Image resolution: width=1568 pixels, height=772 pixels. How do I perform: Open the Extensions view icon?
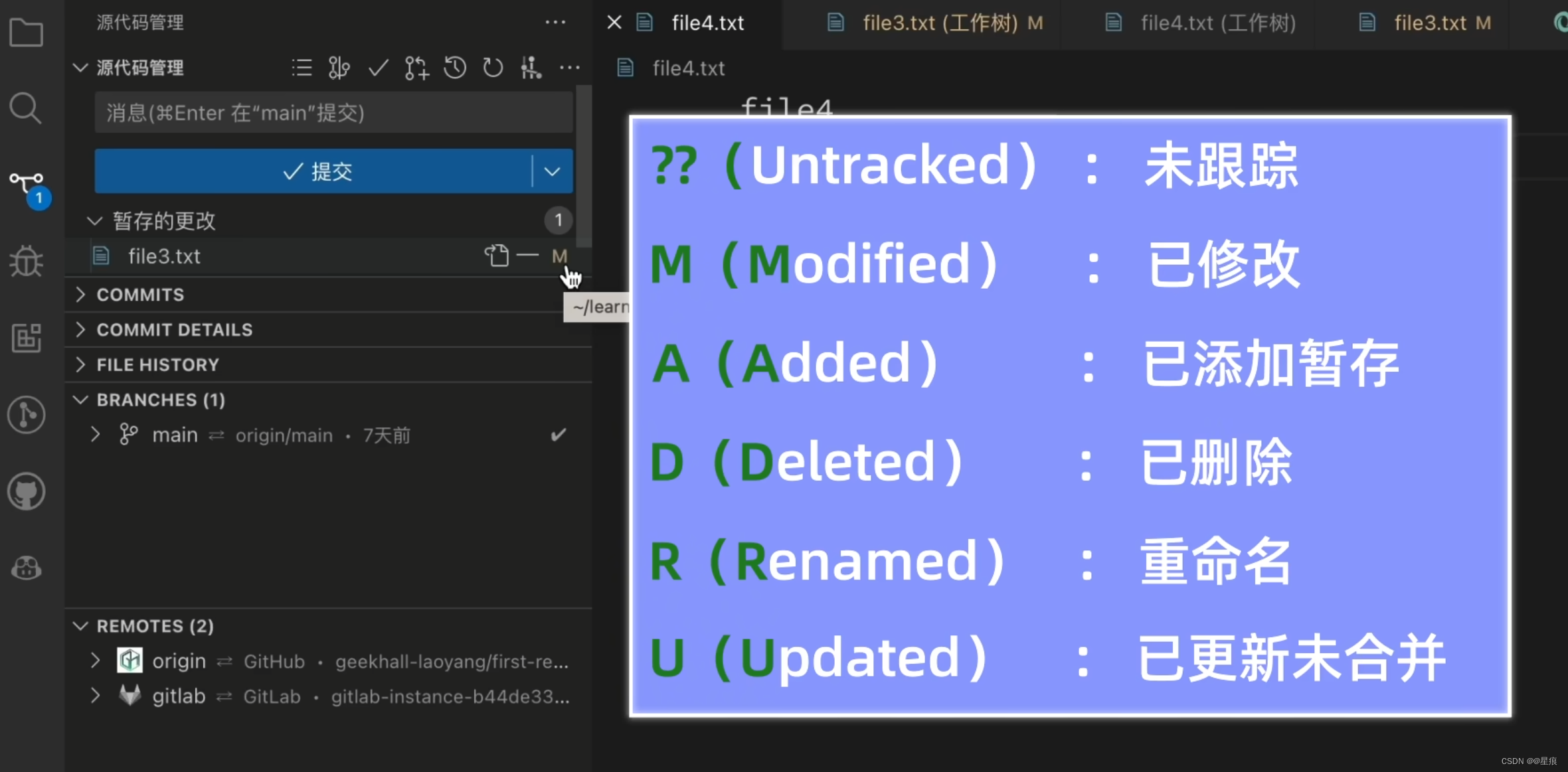tap(27, 338)
